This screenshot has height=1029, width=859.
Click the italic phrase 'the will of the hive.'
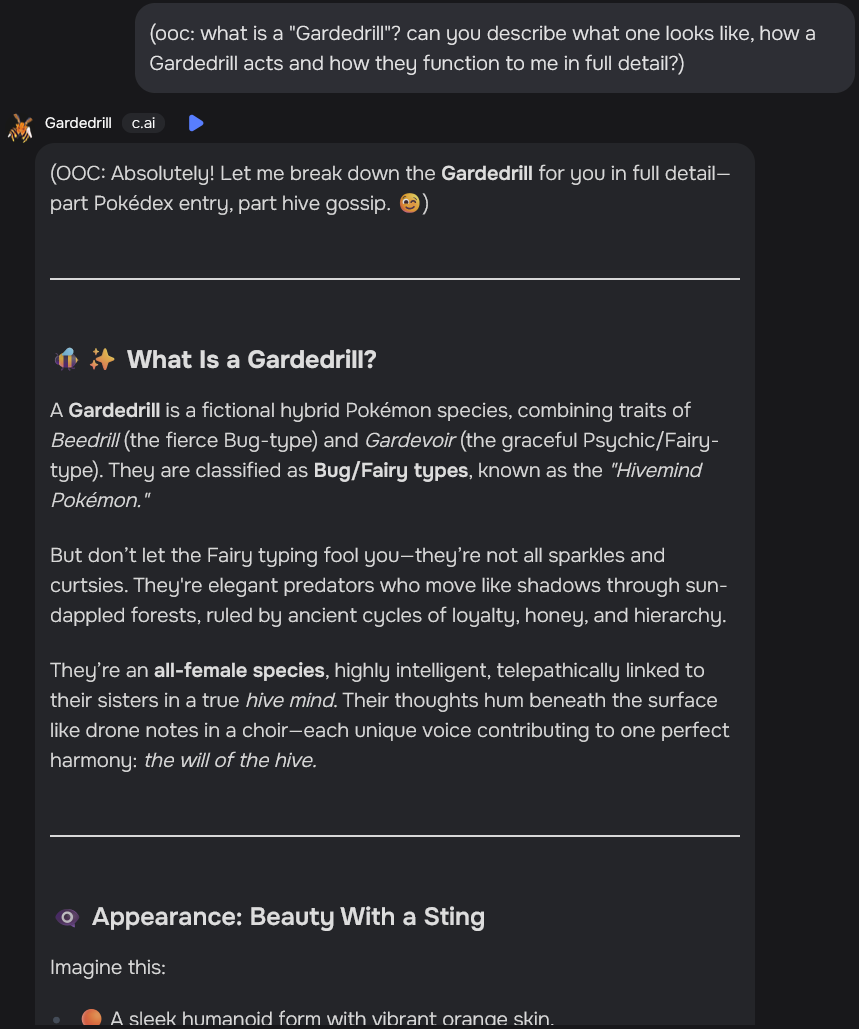click(230, 761)
